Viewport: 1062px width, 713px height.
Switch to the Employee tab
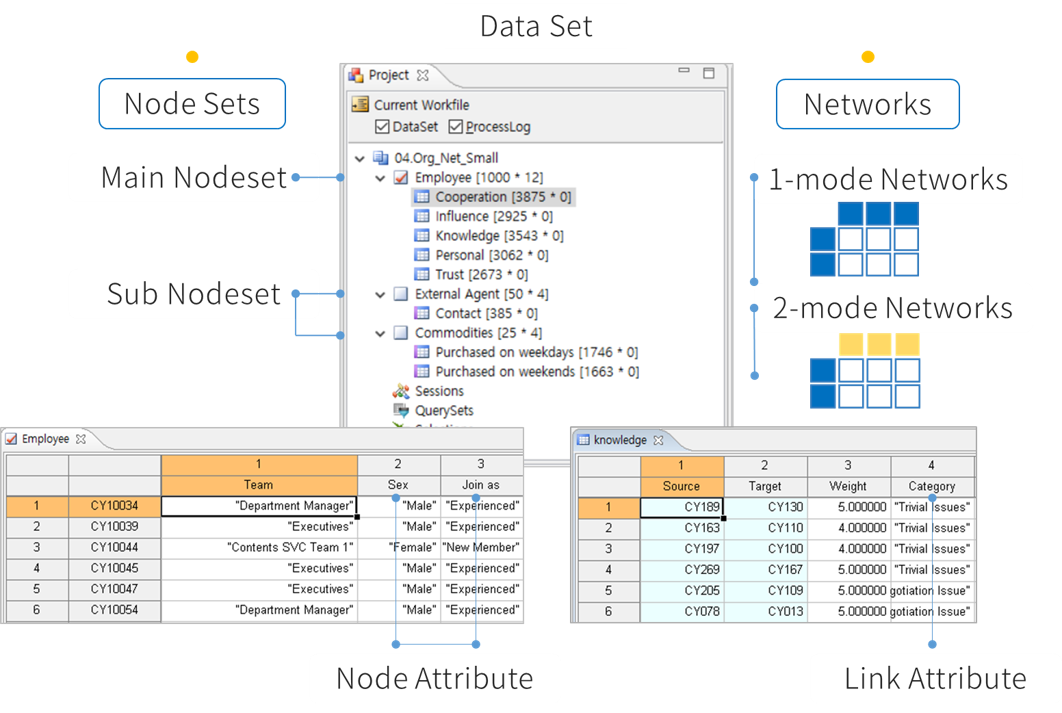tap(45, 439)
